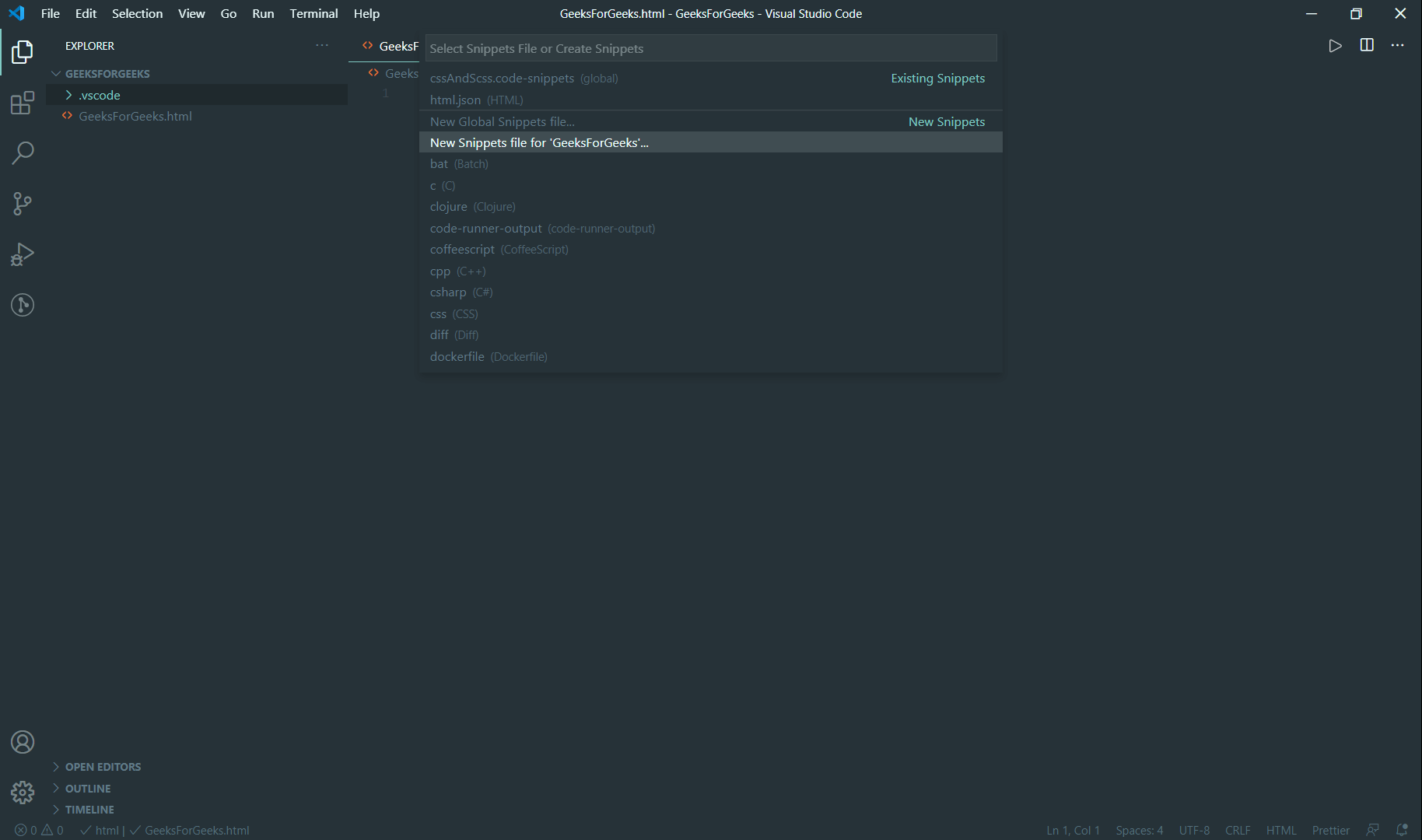Click Ln 1, Col 1 in status bar
1422x840 pixels.
tap(1073, 830)
